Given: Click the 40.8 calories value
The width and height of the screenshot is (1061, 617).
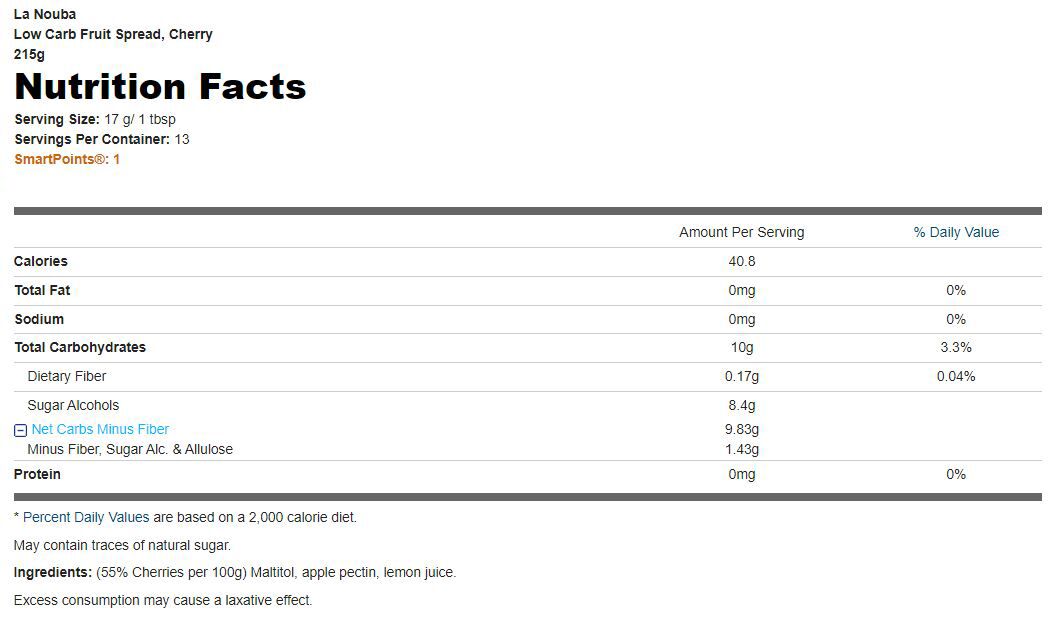Looking at the screenshot, I should point(742,261).
